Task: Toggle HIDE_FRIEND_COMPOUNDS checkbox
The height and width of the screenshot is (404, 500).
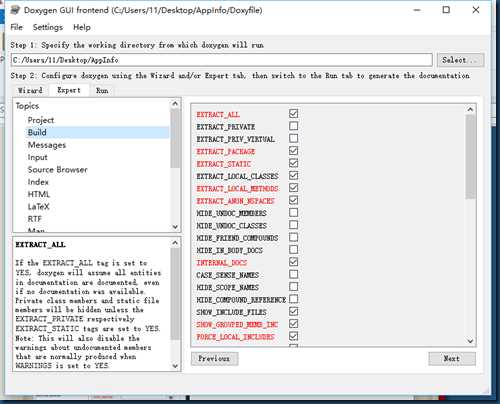Action: pyautogui.click(x=293, y=237)
